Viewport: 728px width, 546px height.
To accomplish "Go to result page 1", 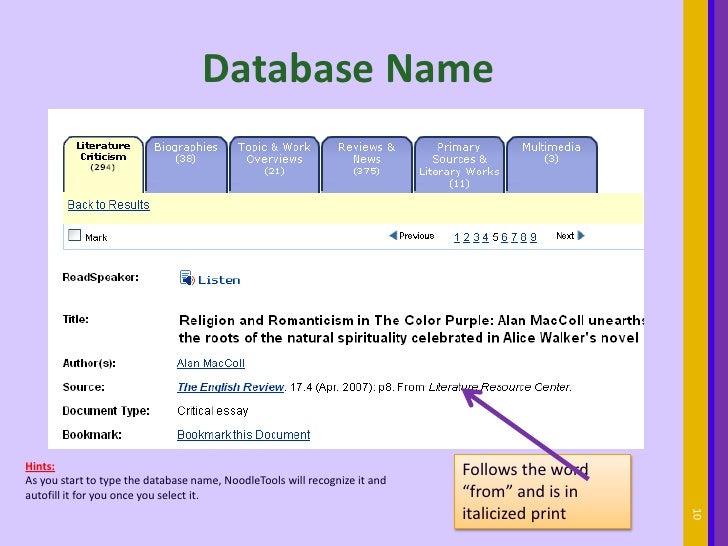I will pyautogui.click(x=457, y=237).
